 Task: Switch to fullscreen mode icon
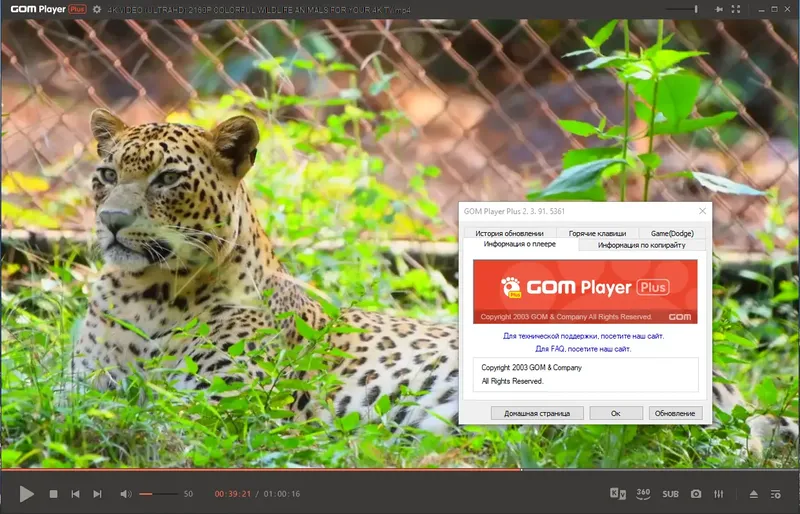click(736, 9)
